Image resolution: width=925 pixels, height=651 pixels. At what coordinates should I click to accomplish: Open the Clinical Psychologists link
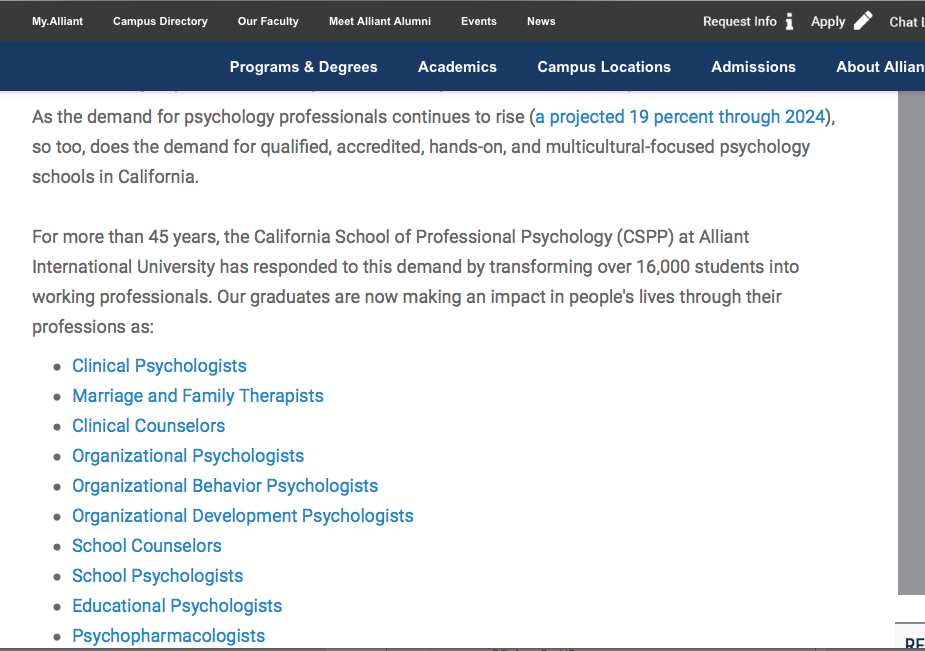[x=159, y=366]
